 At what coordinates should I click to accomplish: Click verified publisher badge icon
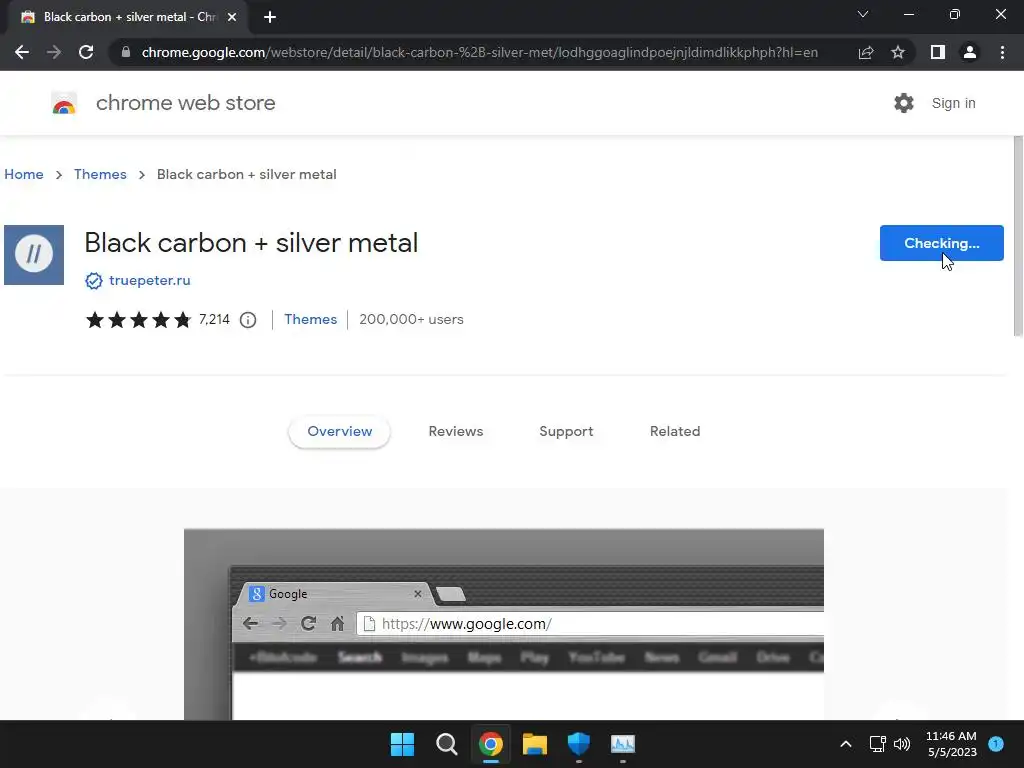point(94,281)
